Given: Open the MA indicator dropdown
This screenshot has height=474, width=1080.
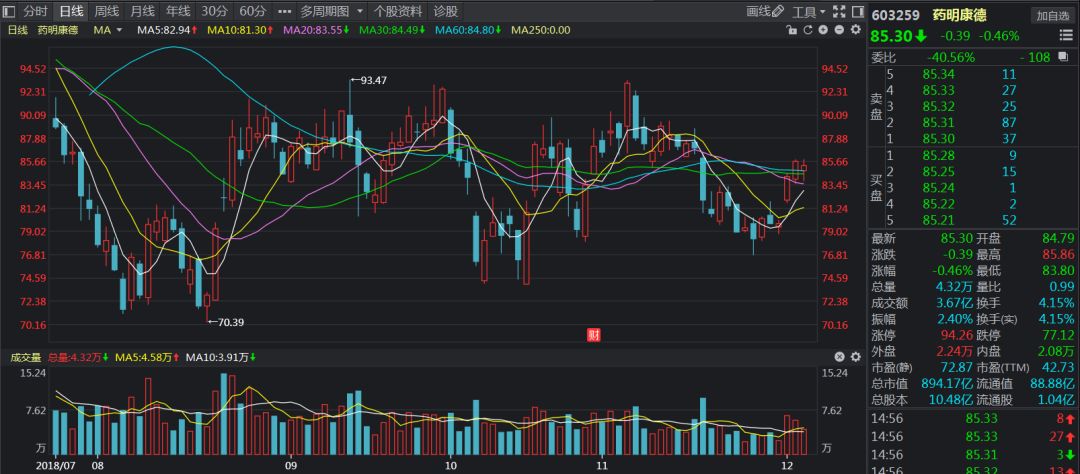Looking at the screenshot, I should click(x=107, y=30).
